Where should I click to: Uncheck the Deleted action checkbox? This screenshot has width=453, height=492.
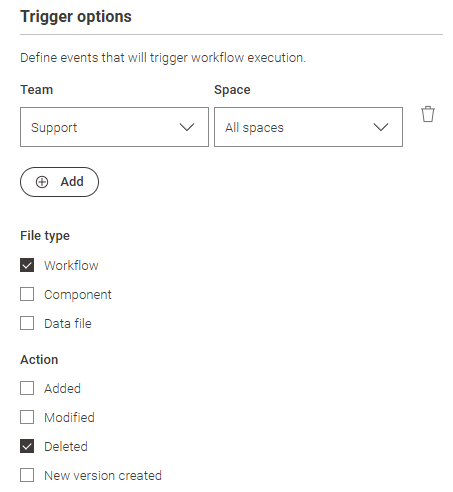[27, 446]
